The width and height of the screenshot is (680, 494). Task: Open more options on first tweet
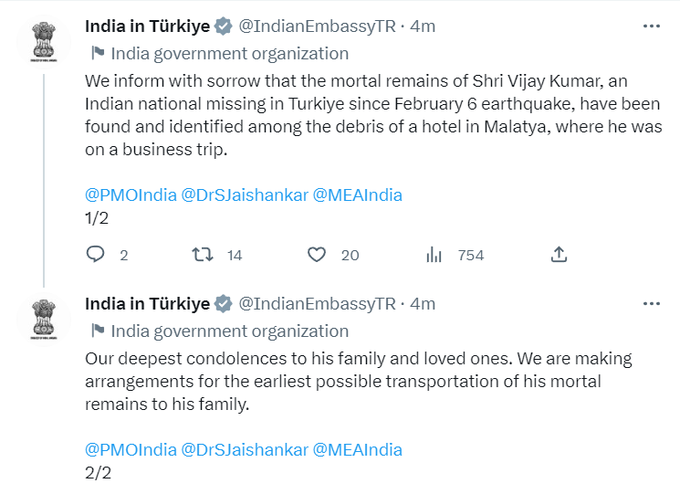click(651, 26)
